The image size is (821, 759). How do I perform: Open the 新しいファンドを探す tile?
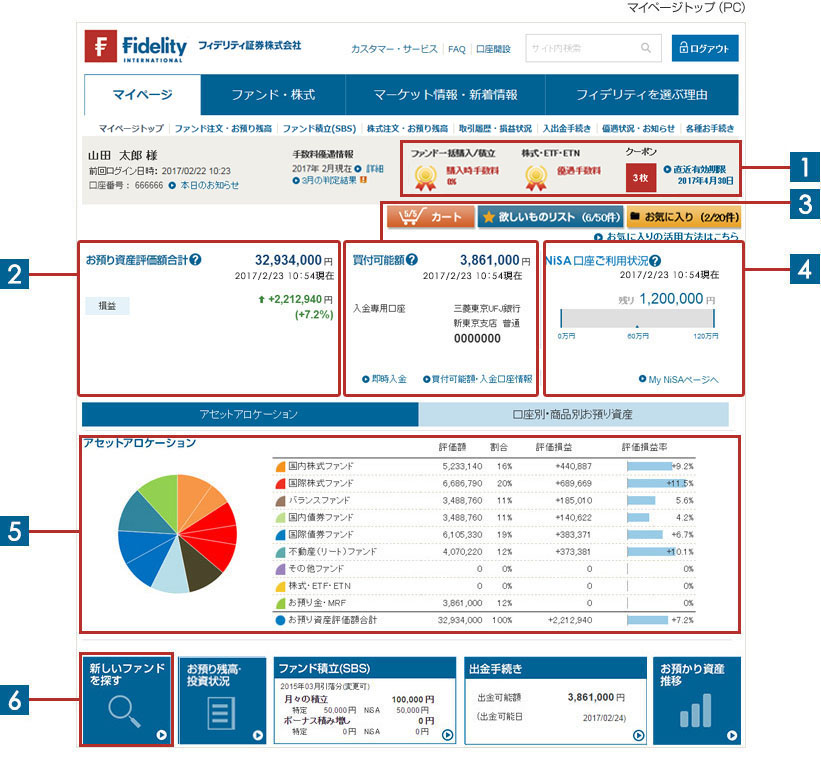pos(127,699)
